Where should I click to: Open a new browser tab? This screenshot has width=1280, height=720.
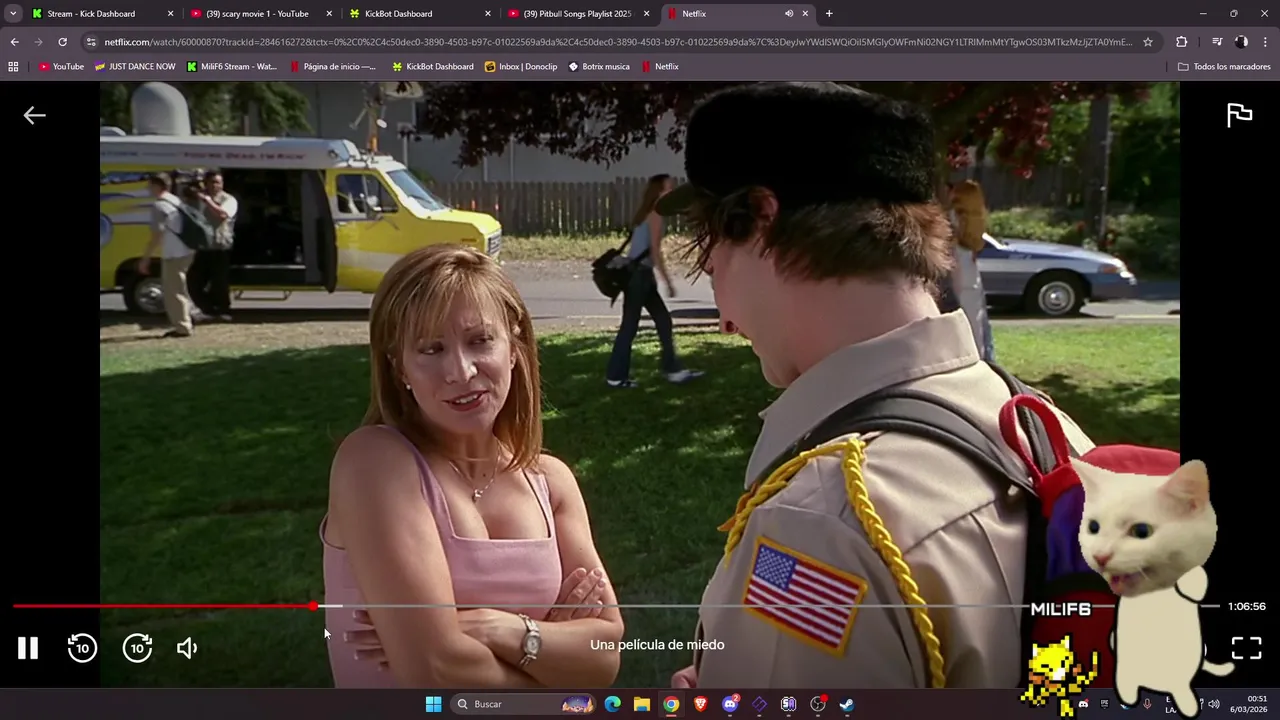click(829, 14)
